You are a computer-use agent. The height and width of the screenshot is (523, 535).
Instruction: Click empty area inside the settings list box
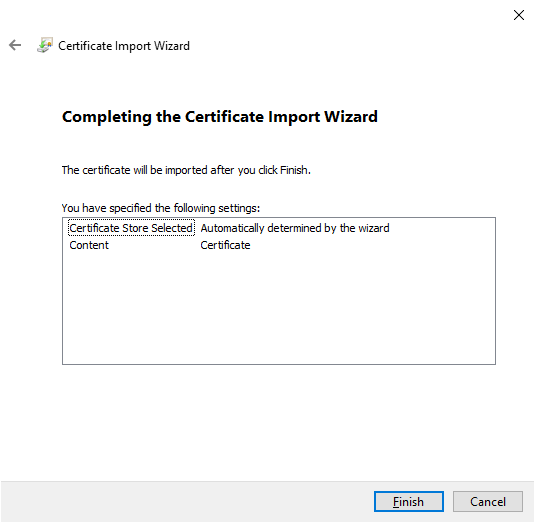pos(279,307)
